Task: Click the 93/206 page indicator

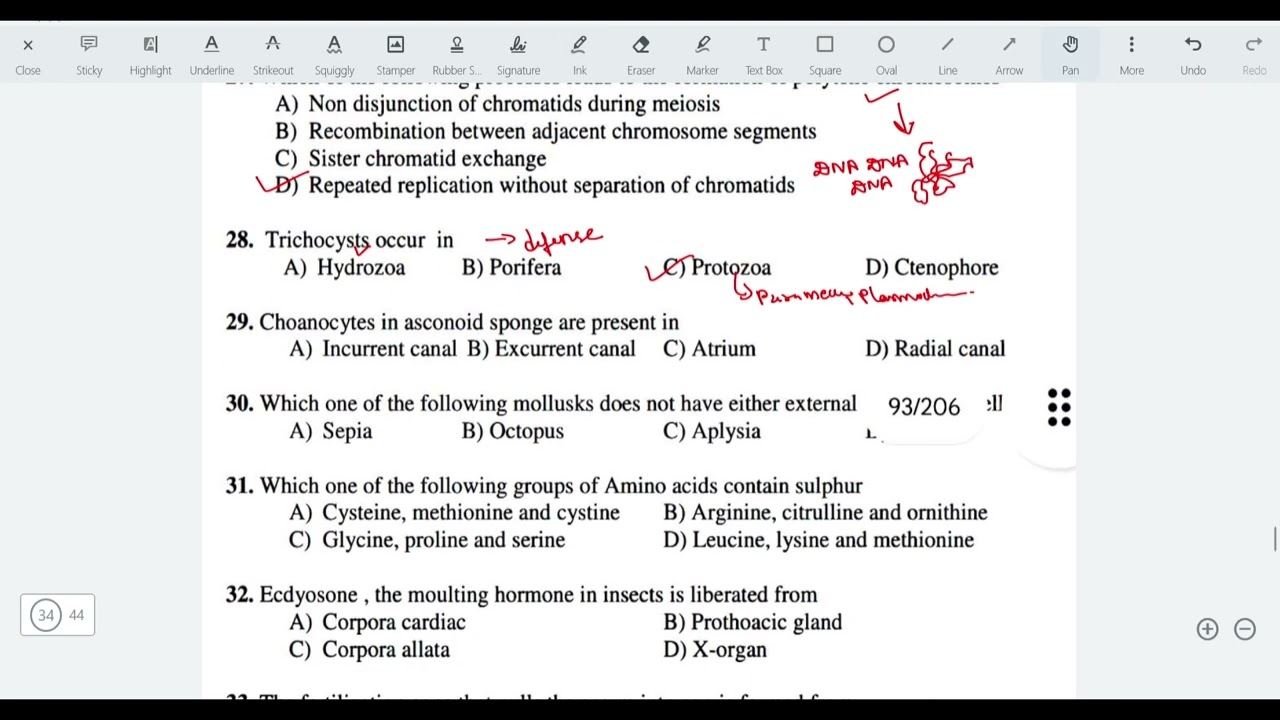Action: (924, 407)
